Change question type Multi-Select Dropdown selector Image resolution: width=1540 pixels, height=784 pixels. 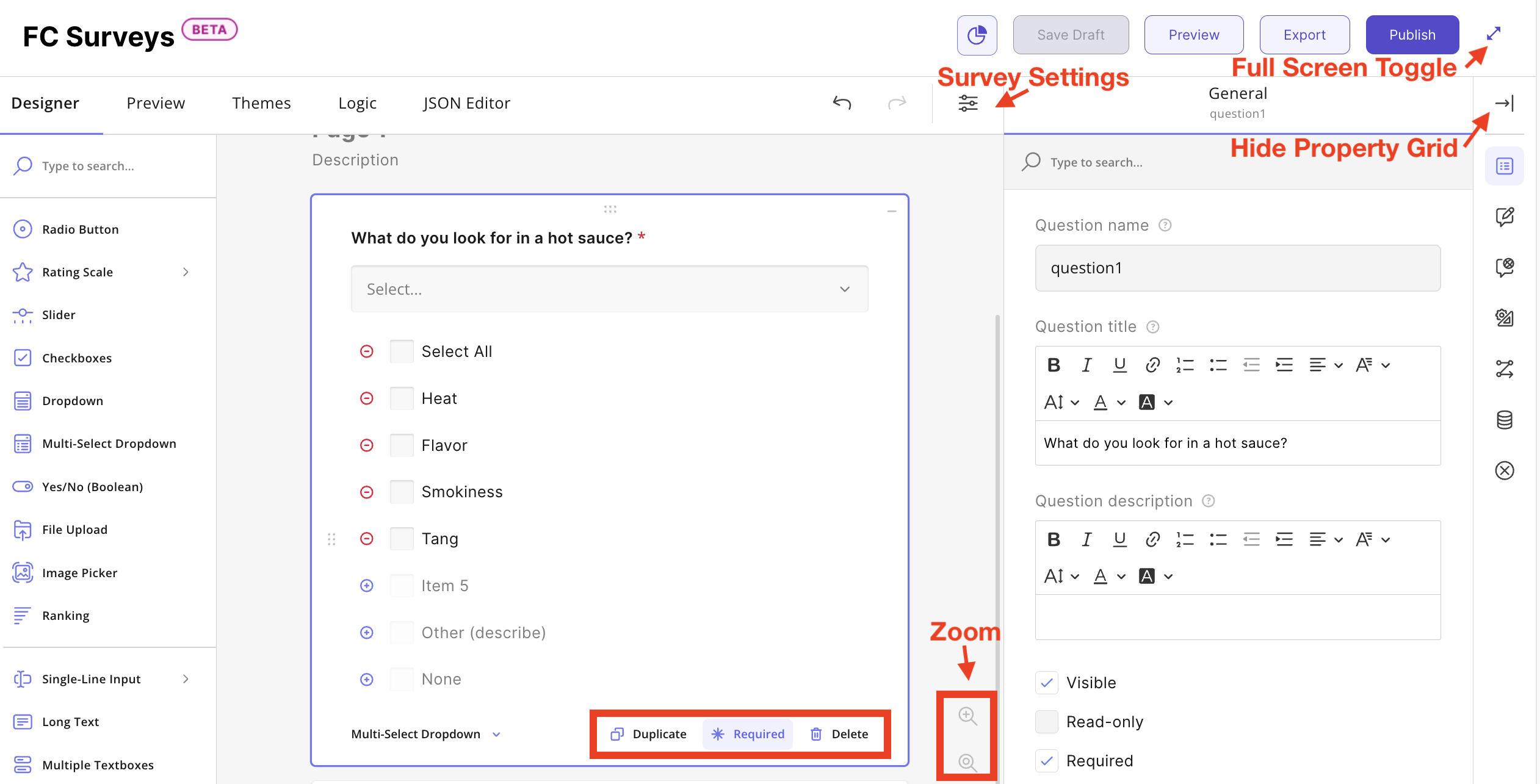tap(425, 734)
